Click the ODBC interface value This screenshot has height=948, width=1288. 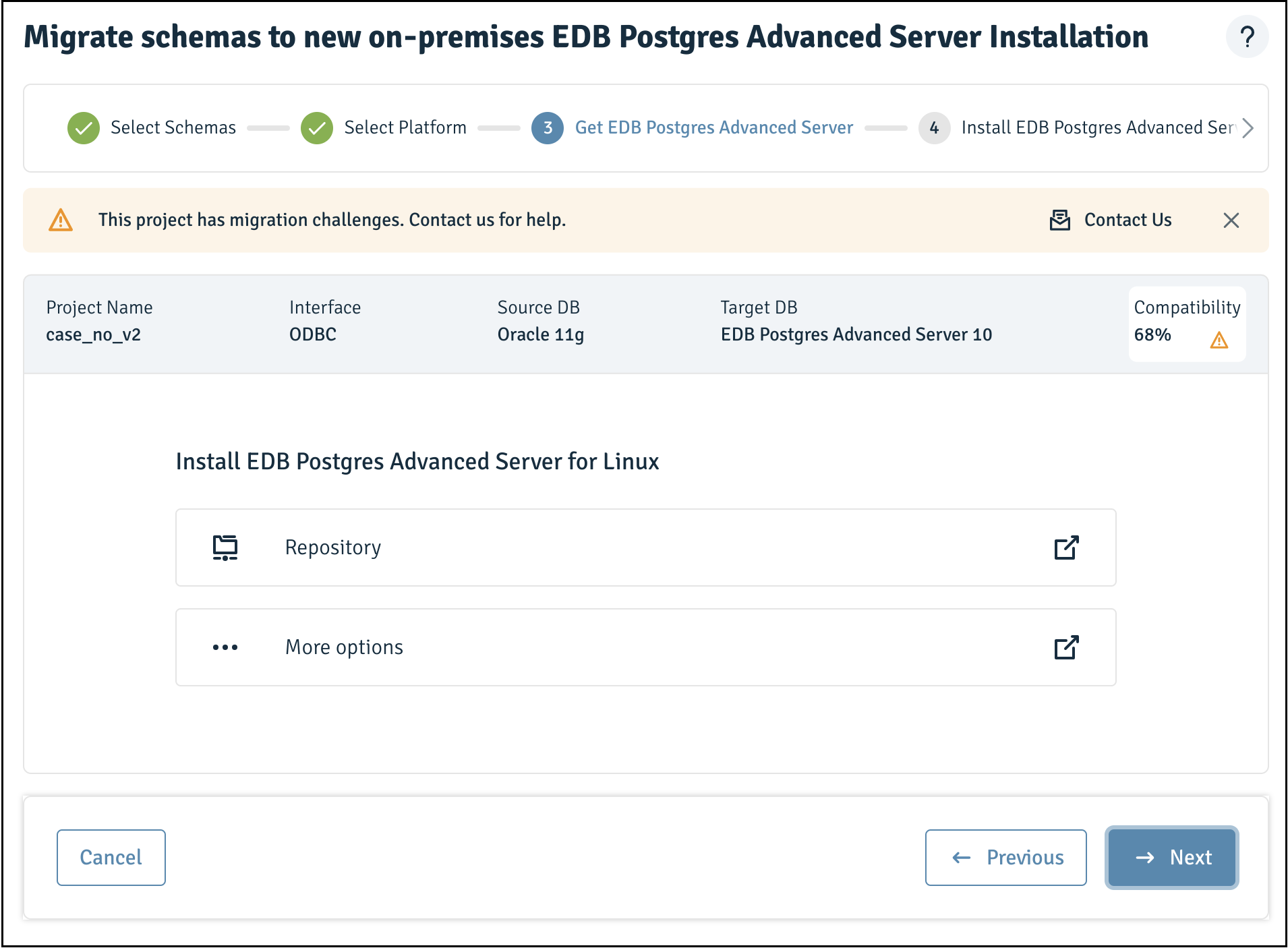(x=313, y=334)
